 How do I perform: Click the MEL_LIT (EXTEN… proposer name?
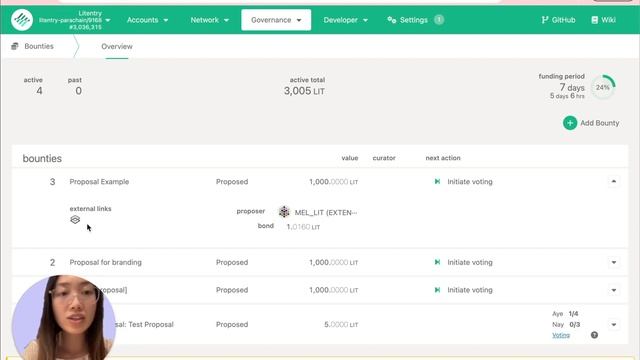point(326,212)
